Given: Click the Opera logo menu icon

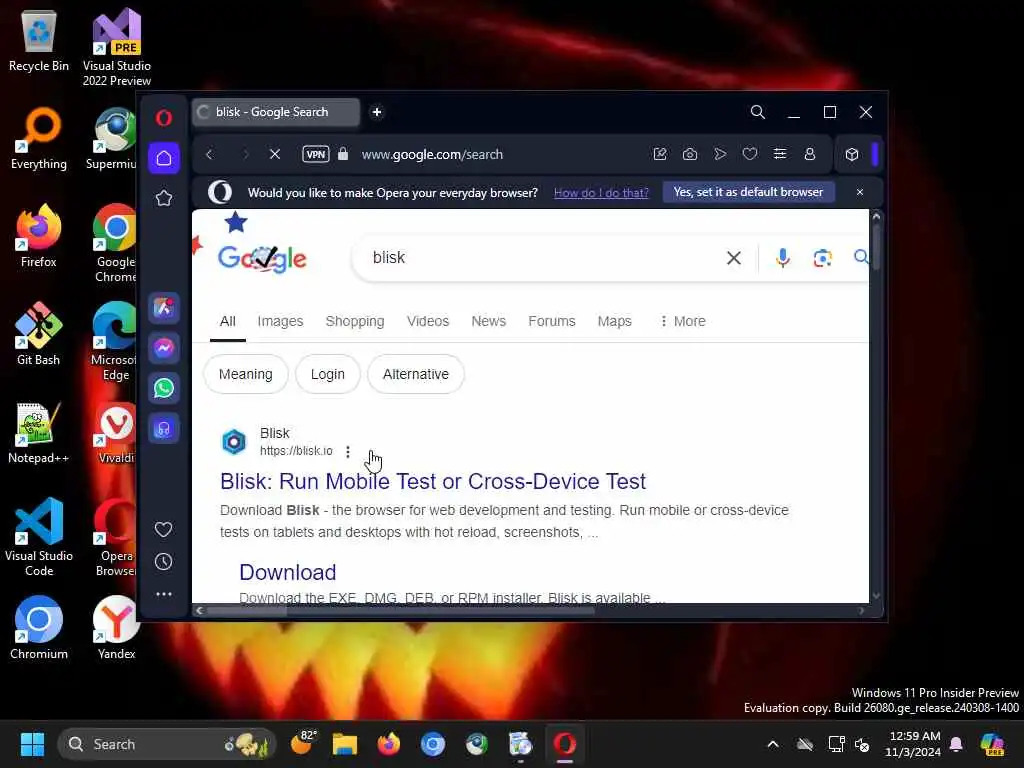Looking at the screenshot, I should click(163, 118).
